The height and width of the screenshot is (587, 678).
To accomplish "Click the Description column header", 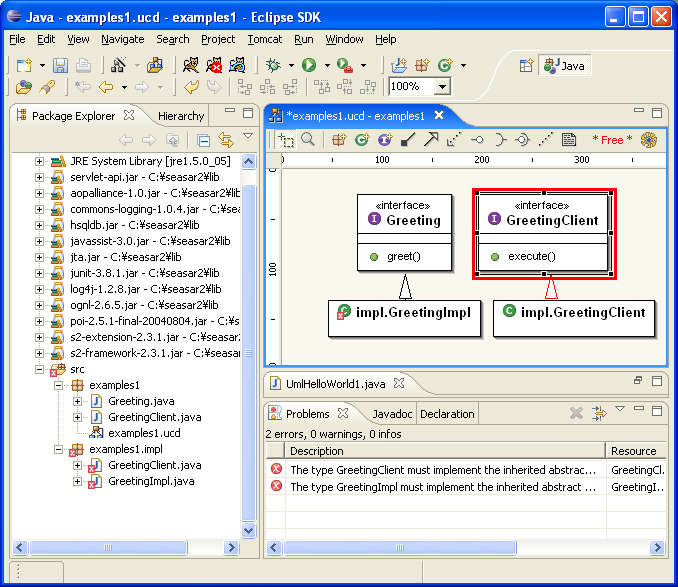I will coord(316,451).
